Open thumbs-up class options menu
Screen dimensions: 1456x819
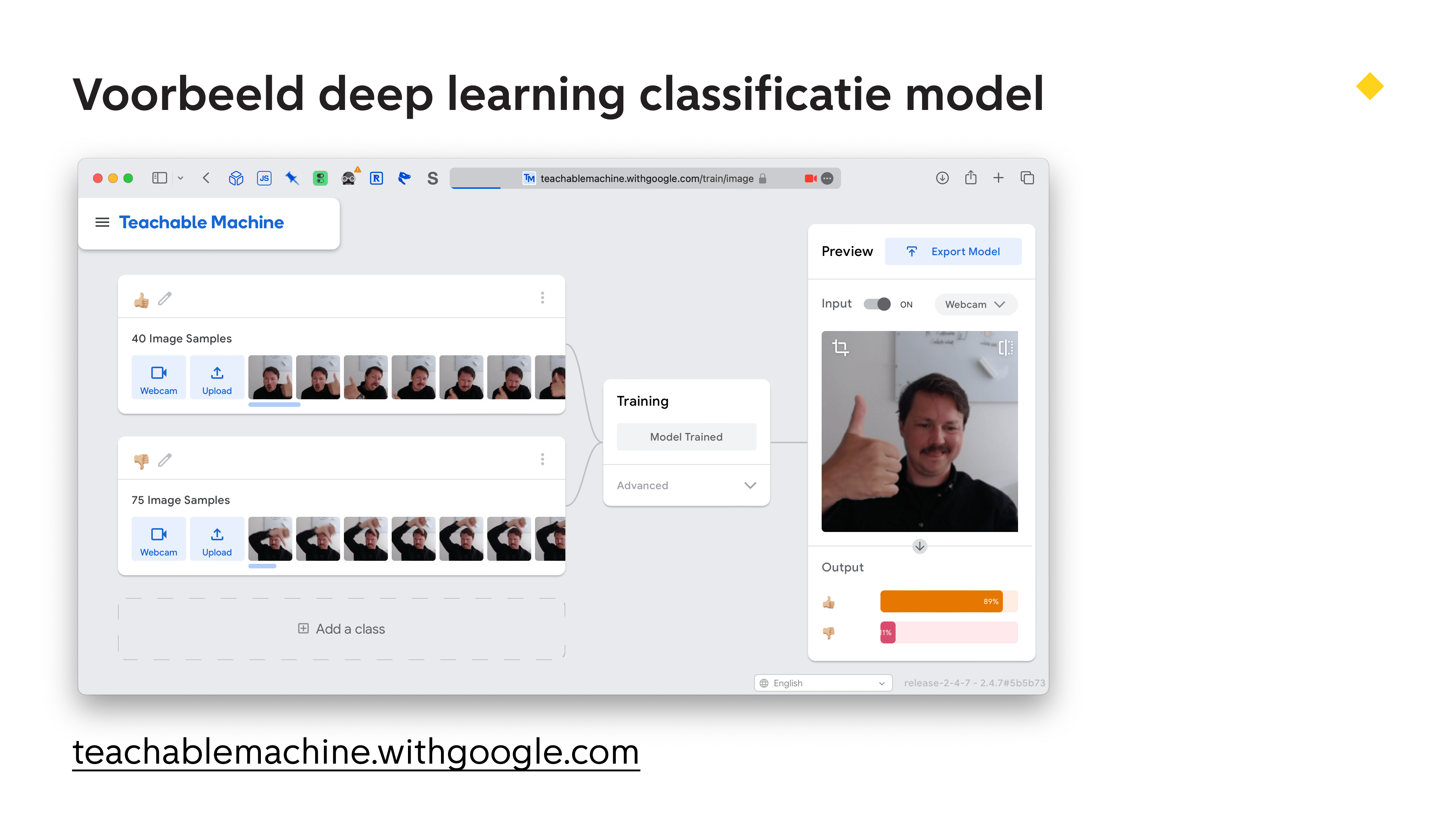click(x=543, y=298)
